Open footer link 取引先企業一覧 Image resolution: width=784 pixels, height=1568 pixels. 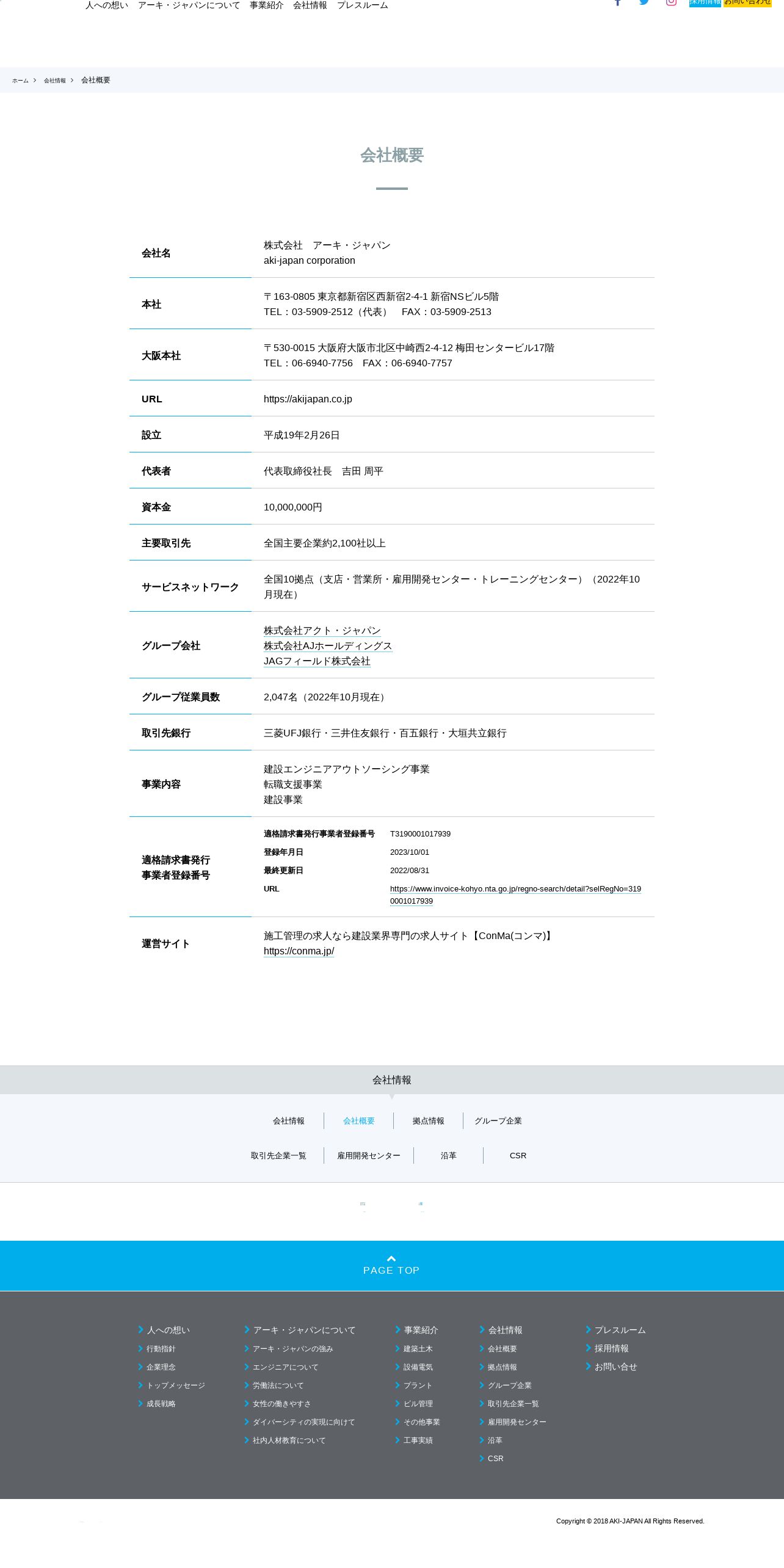pos(514,1404)
